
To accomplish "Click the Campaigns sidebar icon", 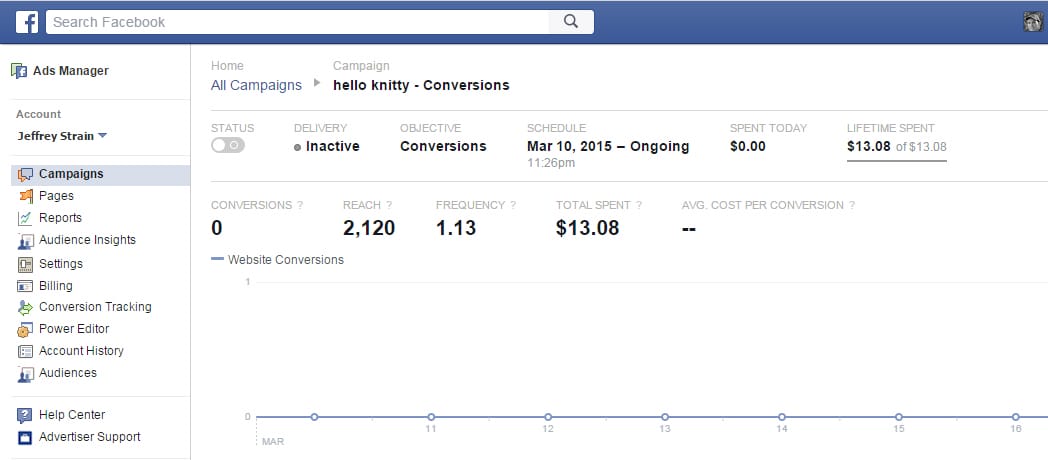I will [x=25, y=175].
